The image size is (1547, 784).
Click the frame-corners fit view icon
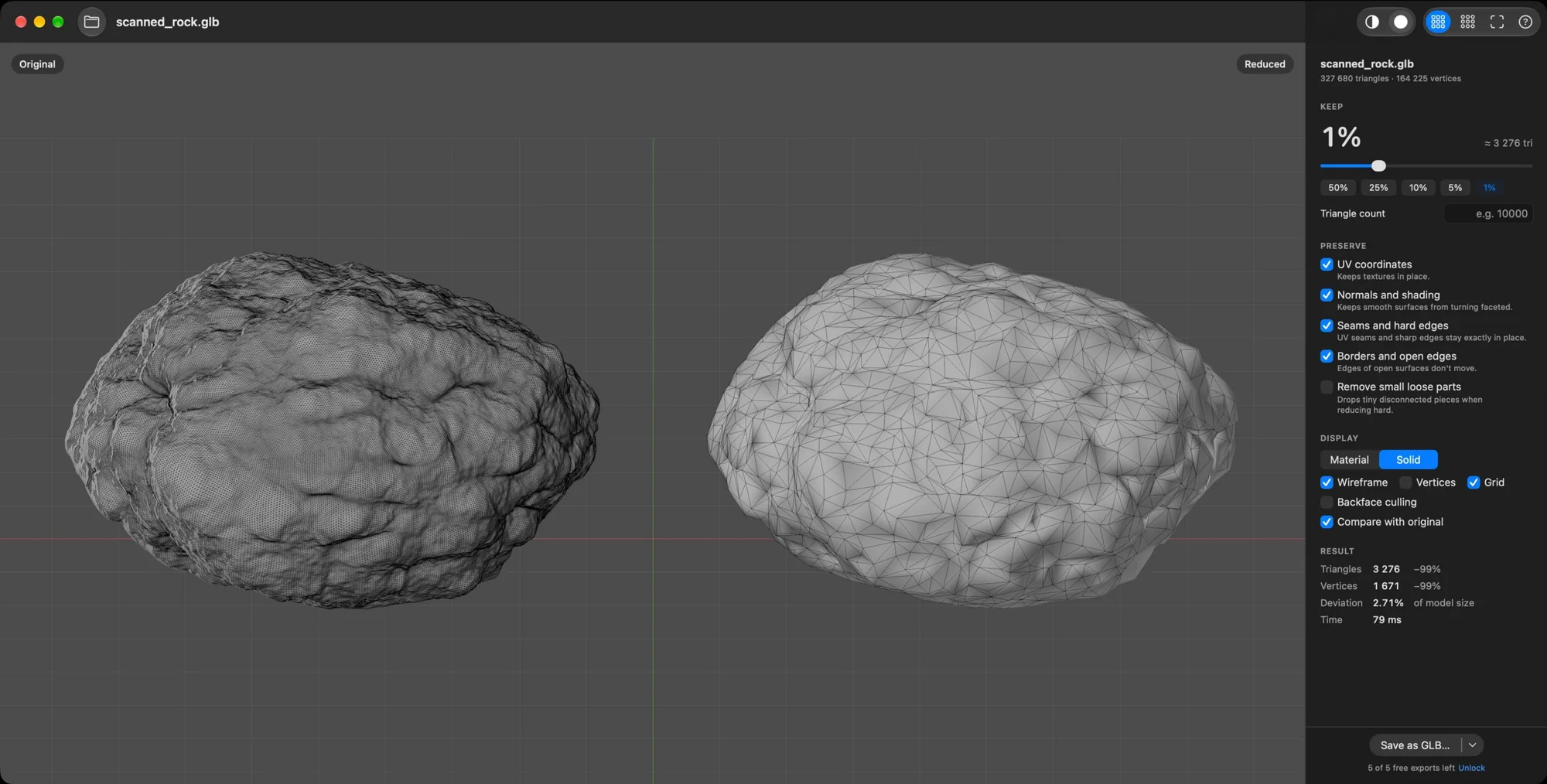pos(1497,22)
